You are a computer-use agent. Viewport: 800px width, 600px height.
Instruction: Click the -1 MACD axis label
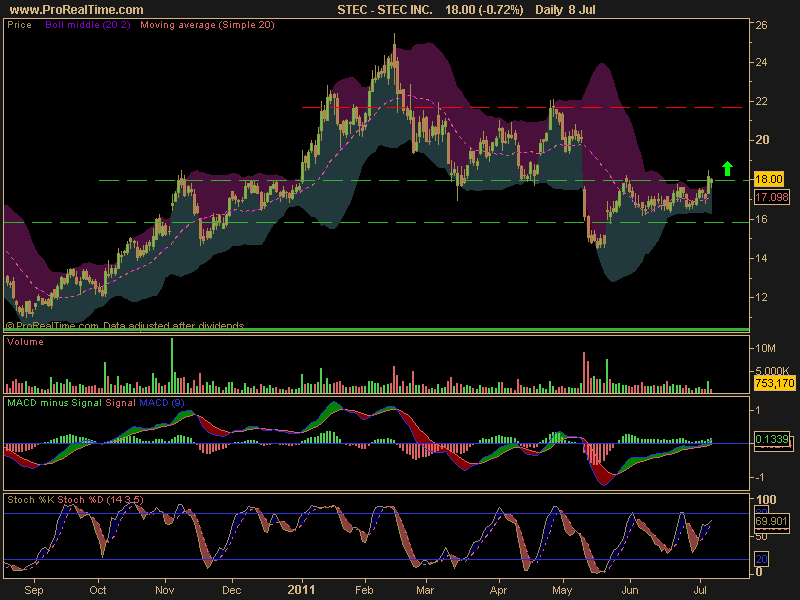(760, 478)
